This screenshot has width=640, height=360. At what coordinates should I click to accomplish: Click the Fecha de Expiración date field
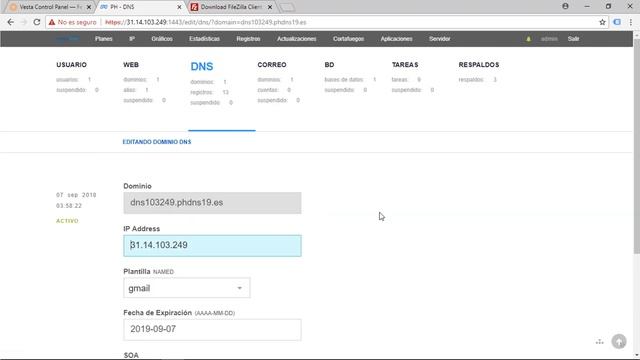point(212,329)
